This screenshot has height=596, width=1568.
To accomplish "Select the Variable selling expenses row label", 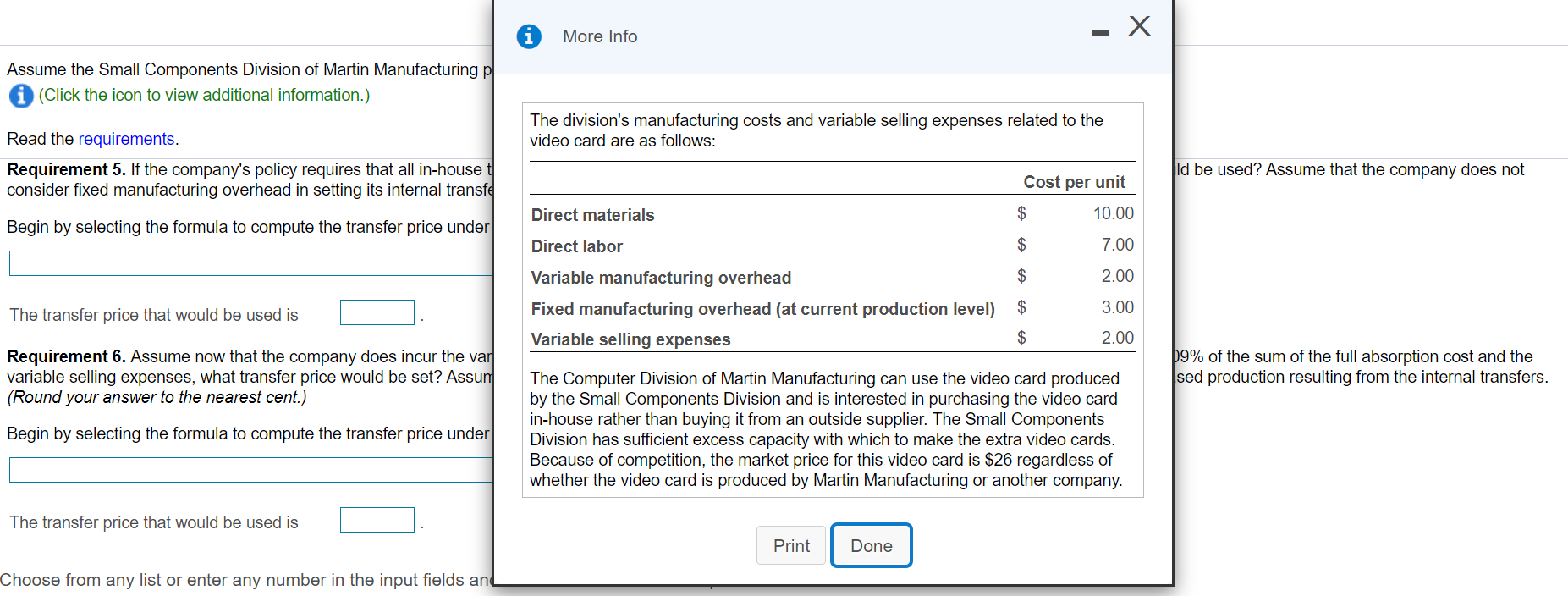I will coord(630,339).
